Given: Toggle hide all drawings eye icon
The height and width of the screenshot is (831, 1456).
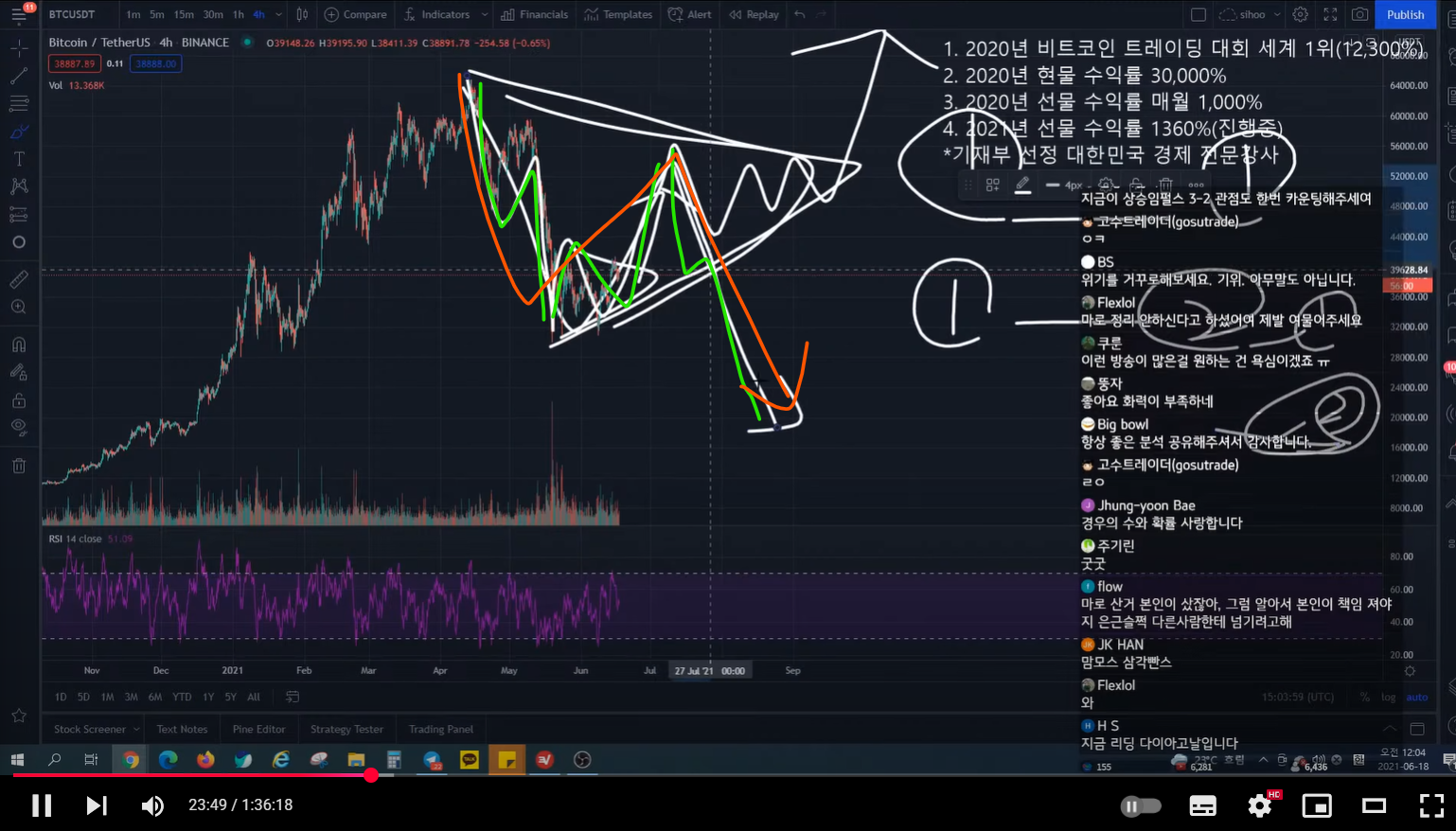Looking at the screenshot, I should click(x=18, y=428).
